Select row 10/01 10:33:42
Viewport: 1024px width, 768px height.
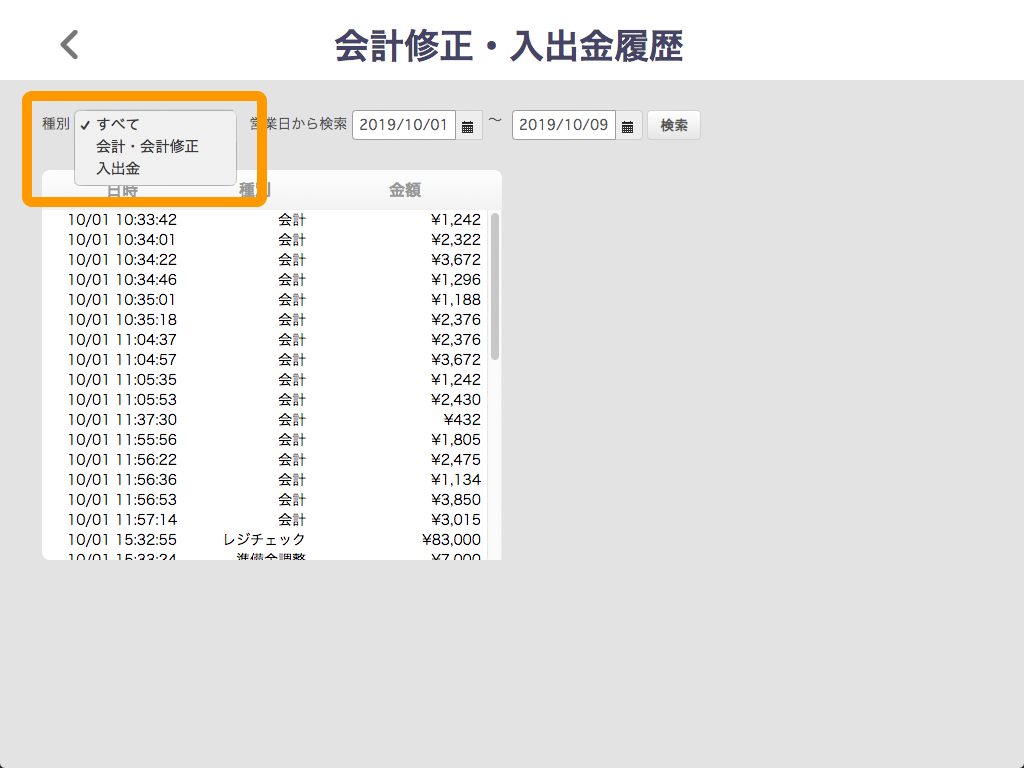click(264, 220)
